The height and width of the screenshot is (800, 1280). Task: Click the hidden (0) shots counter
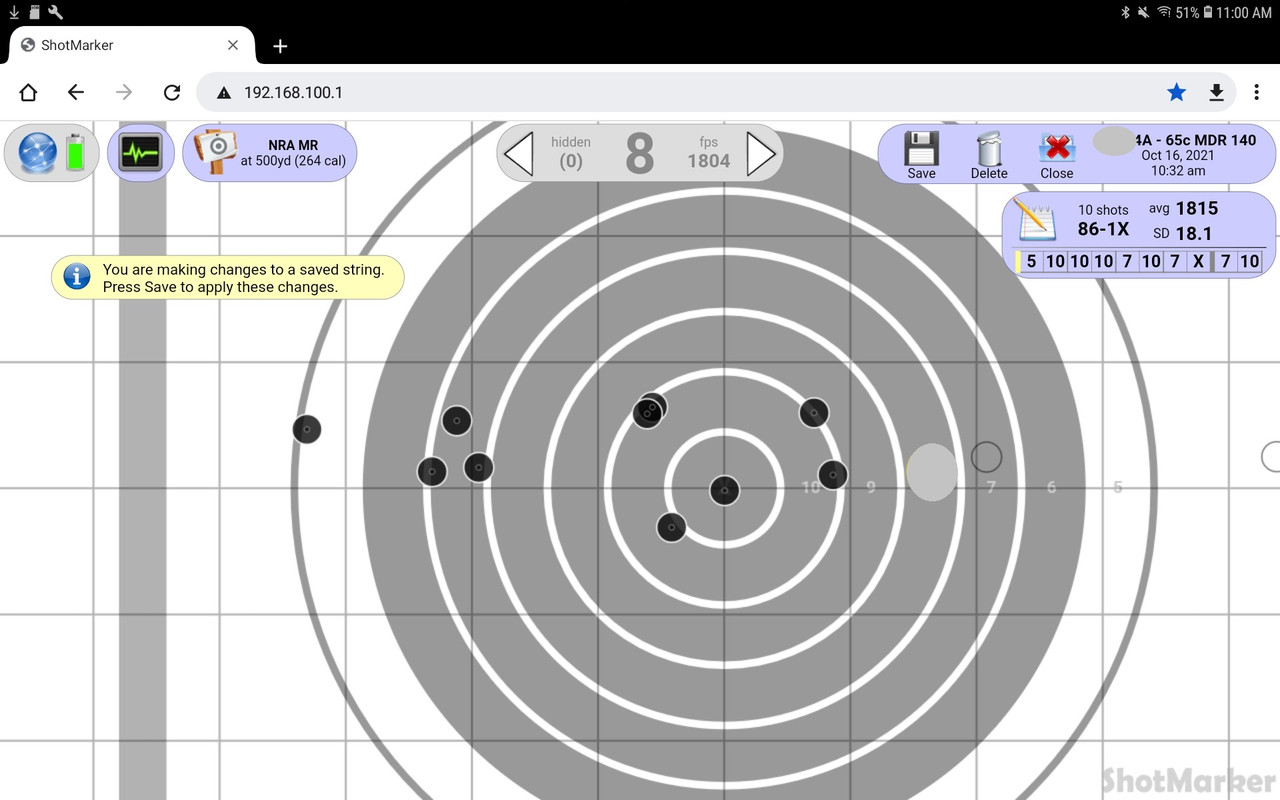(571, 153)
